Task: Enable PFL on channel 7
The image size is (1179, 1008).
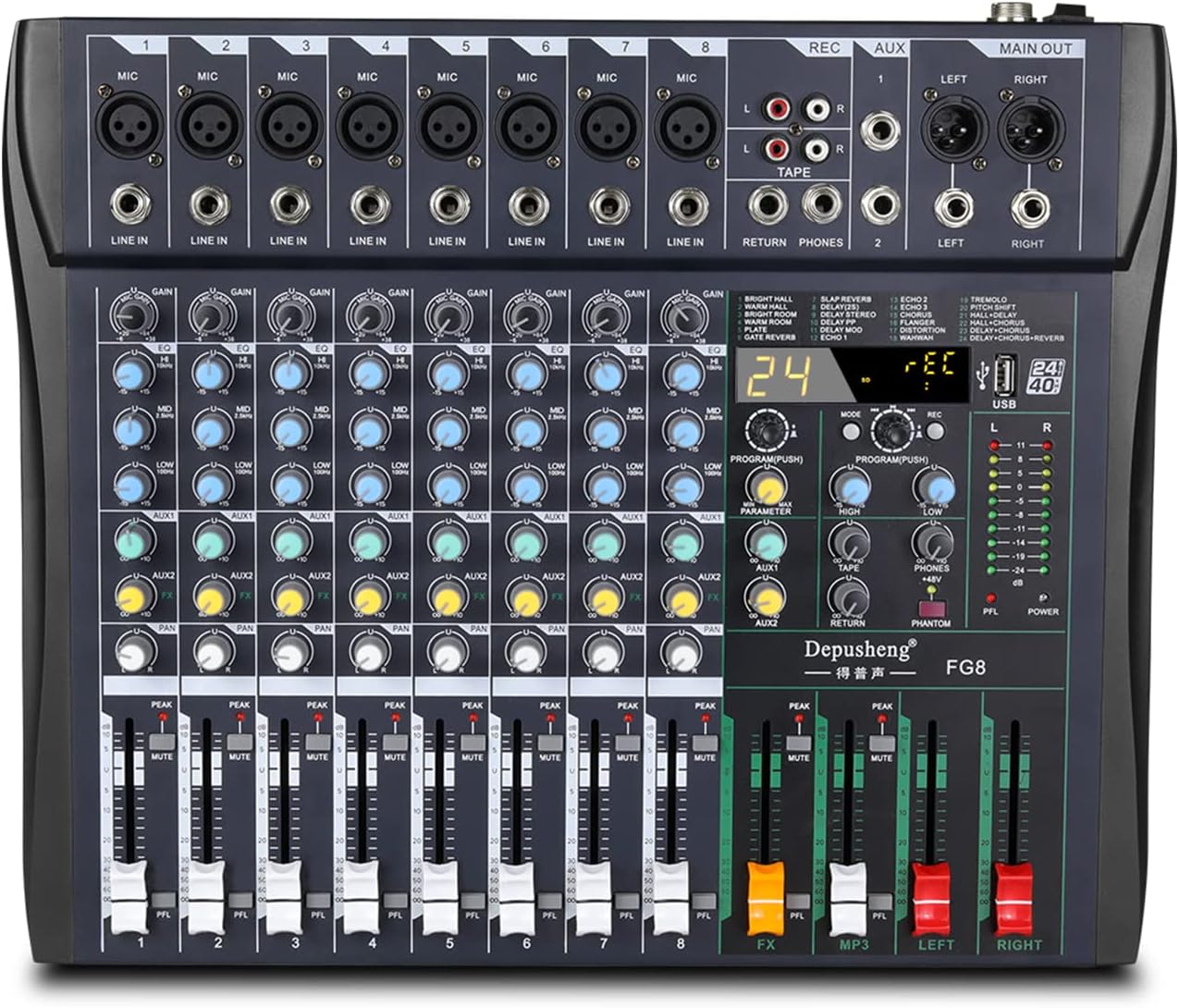Action: 627,901
